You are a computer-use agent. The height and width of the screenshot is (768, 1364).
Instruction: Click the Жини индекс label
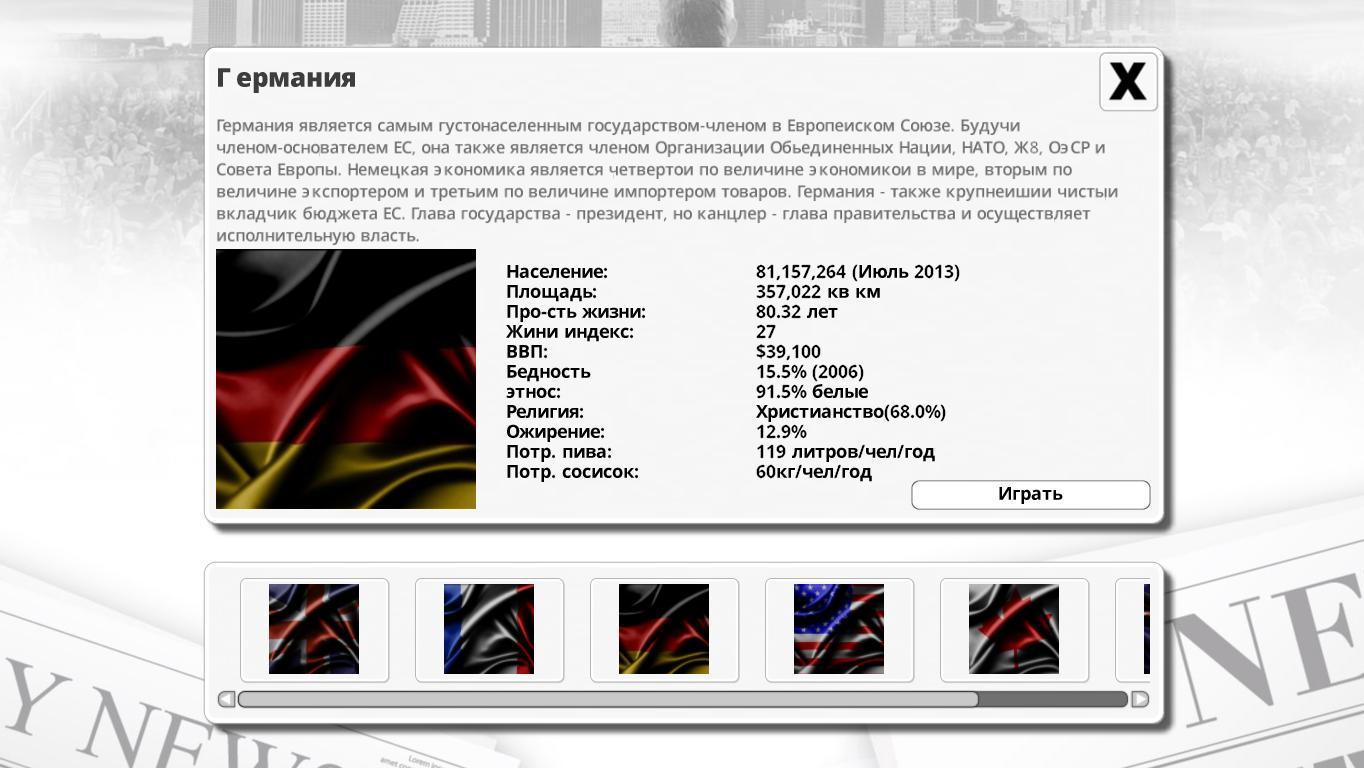tap(570, 332)
